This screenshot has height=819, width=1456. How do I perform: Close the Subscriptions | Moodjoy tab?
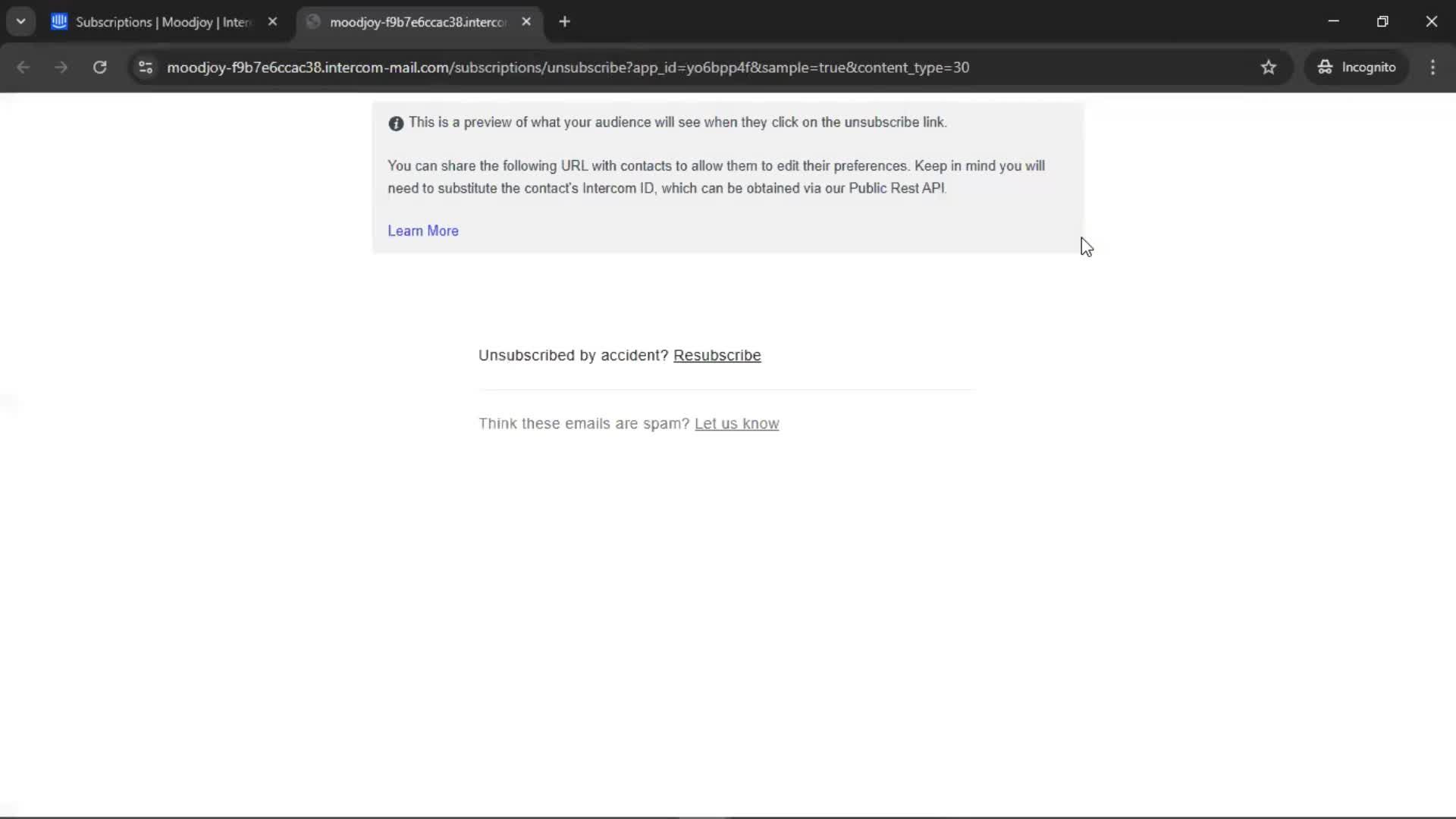click(x=272, y=22)
